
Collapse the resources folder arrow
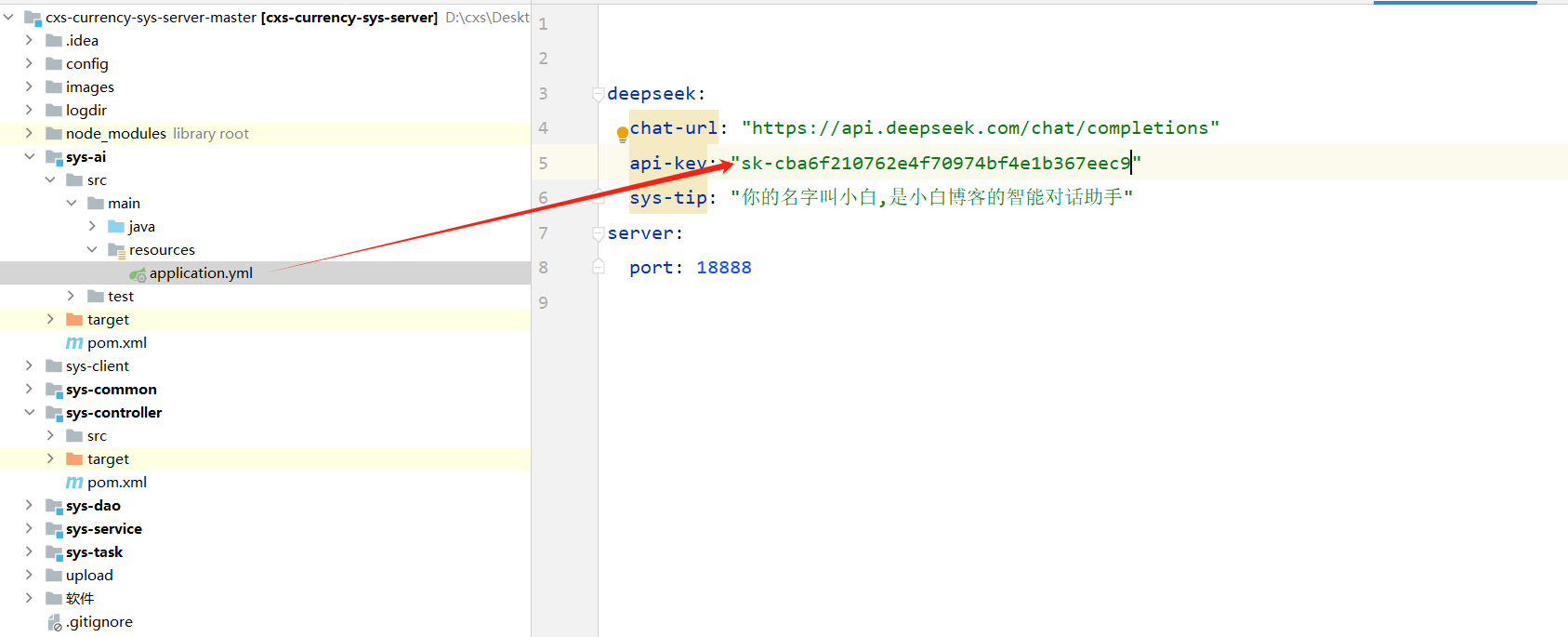(x=92, y=249)
